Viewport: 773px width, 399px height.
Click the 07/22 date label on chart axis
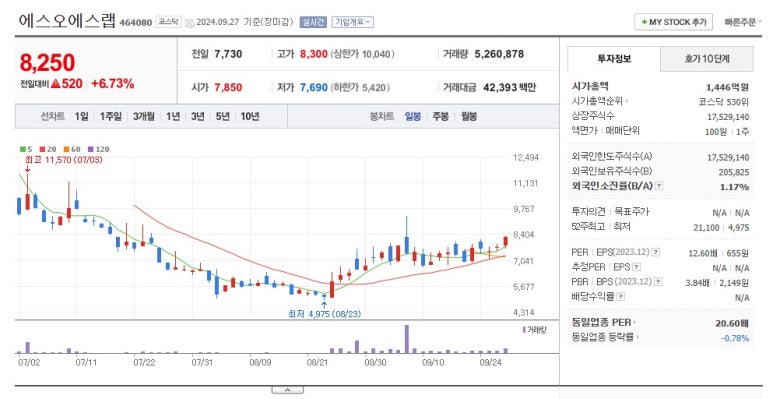click(144, 363)
